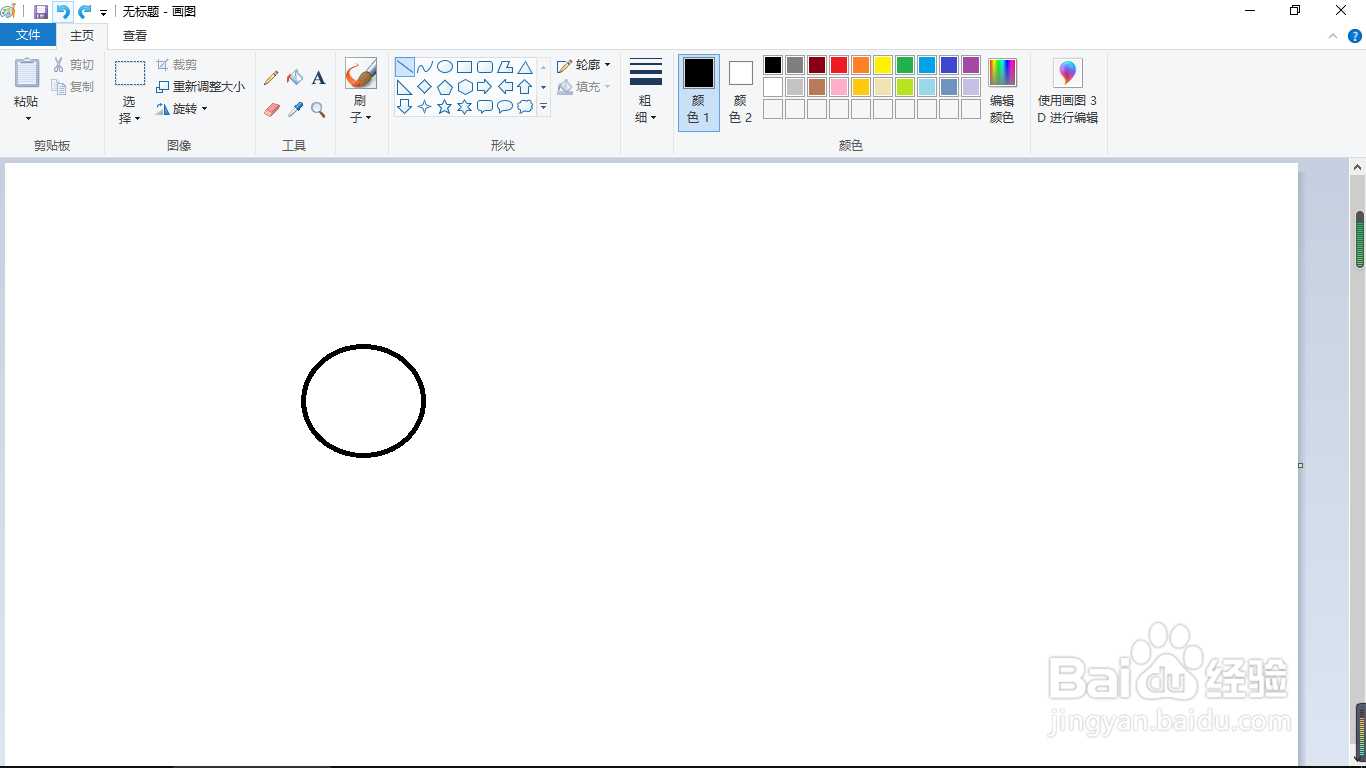Click the vertical scrollbar up arrow
Viewport: 1366px width, 768px height.
pos(1359,168)
